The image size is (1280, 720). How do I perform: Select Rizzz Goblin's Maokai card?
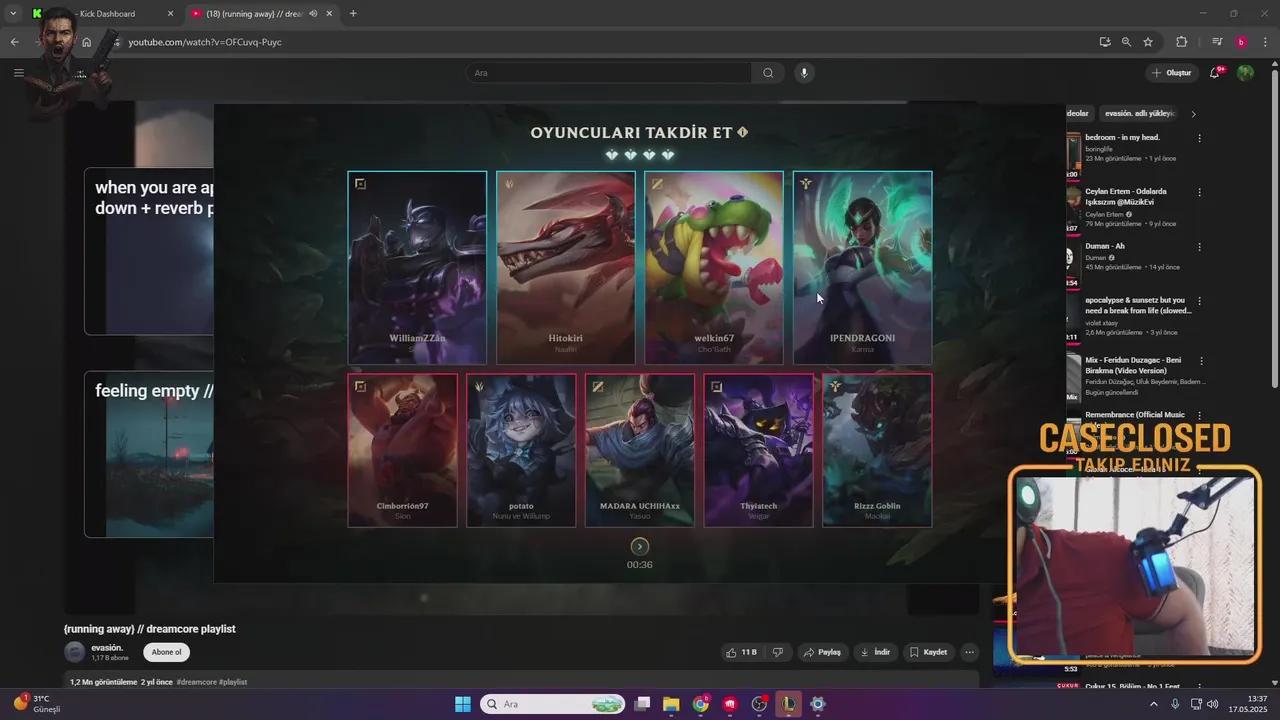877,450
